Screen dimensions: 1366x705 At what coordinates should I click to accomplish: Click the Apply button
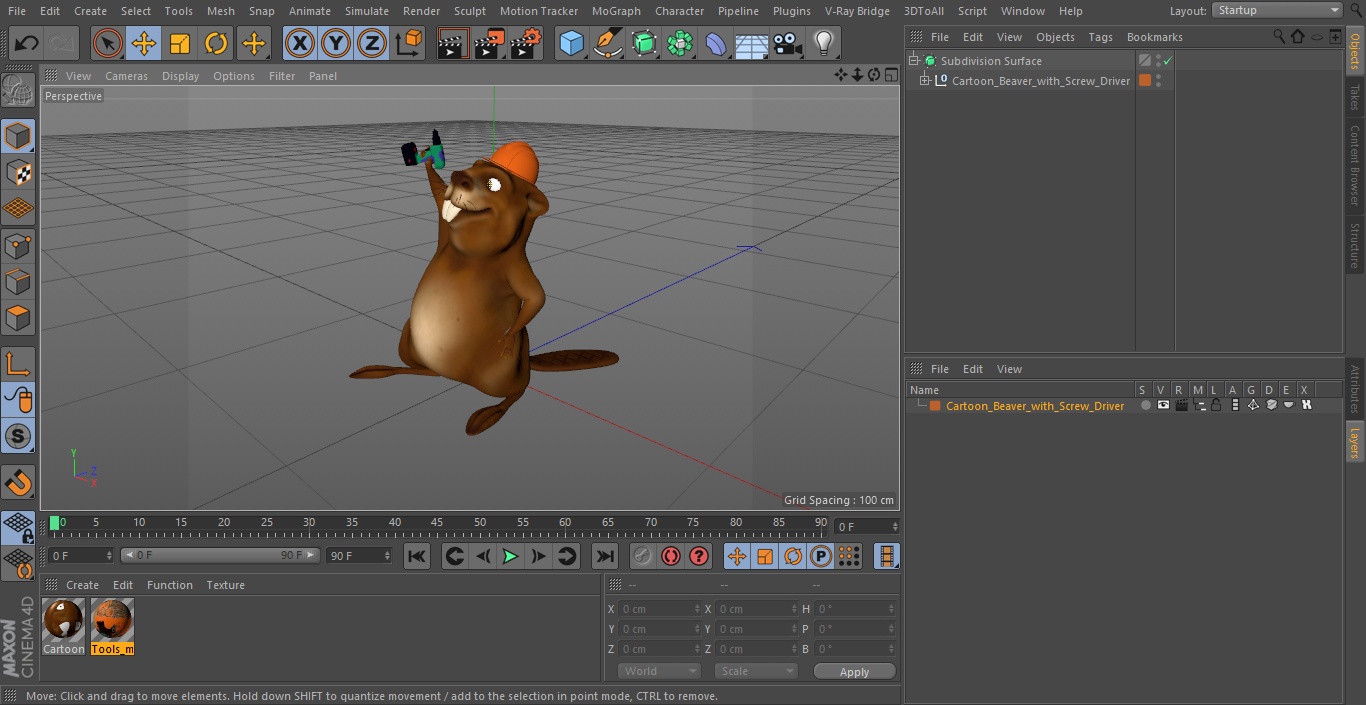[x=854, y=671]
